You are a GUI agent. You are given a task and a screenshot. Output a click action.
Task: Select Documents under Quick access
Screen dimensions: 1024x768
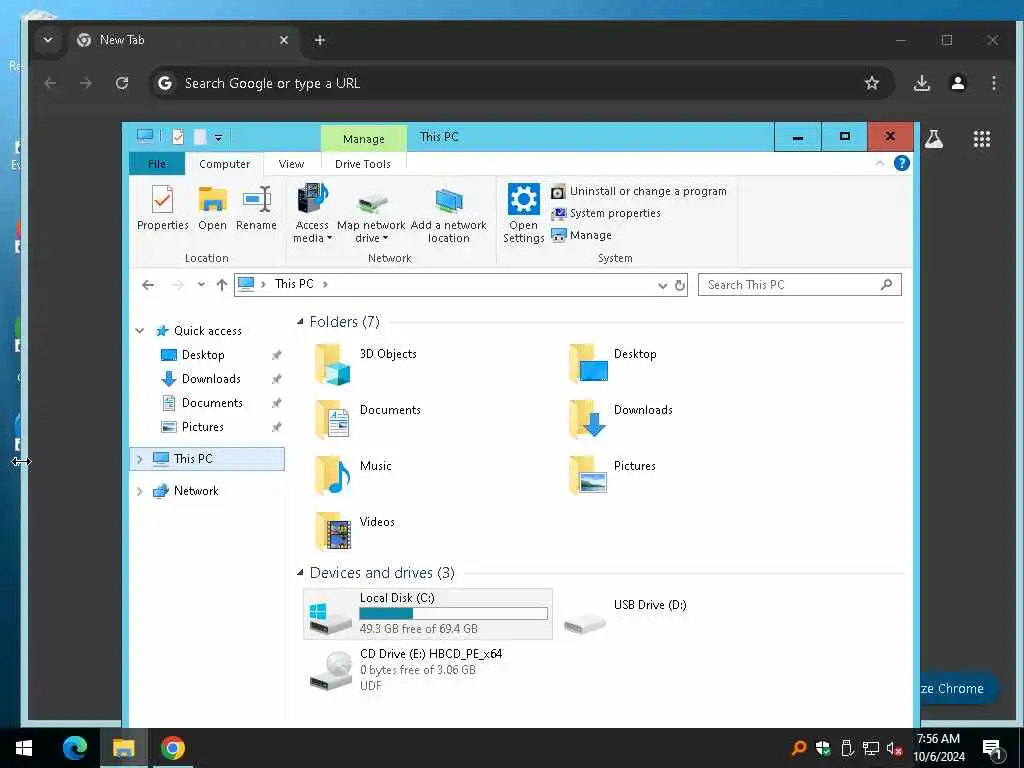[x=212, y=403]
